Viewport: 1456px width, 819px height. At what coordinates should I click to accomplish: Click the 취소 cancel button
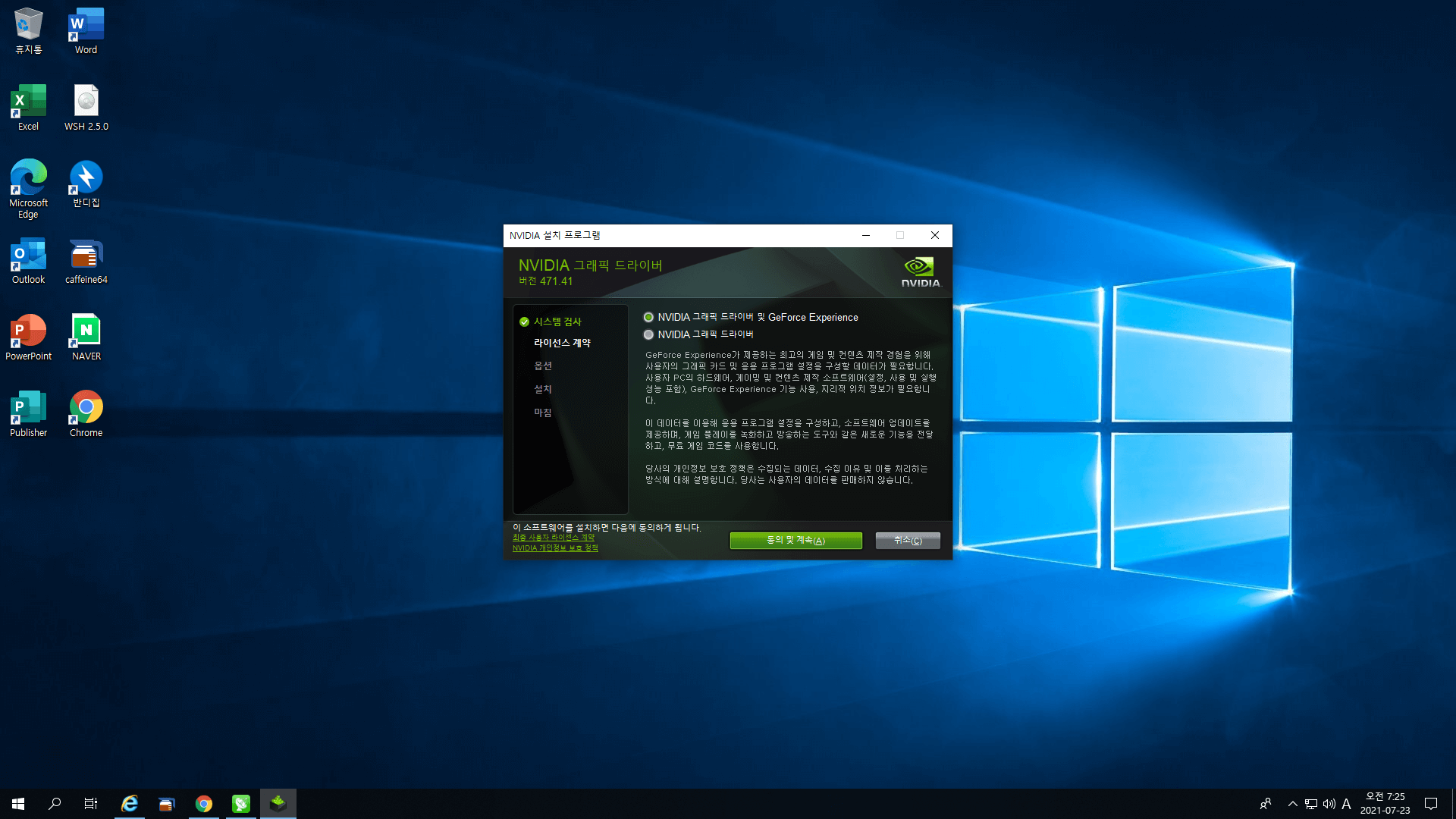908,540
